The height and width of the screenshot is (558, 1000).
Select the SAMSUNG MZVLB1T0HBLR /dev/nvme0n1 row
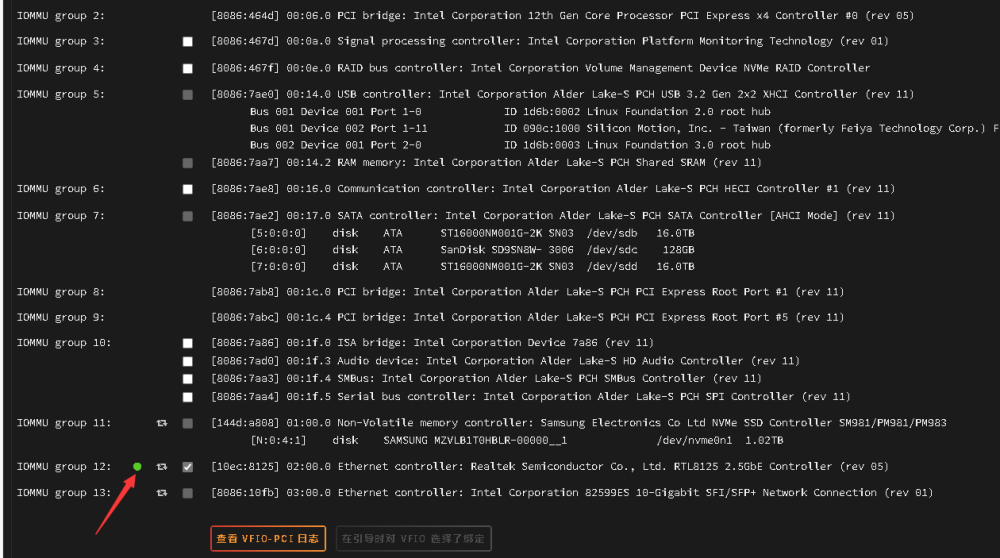click(x=517, y=440)
